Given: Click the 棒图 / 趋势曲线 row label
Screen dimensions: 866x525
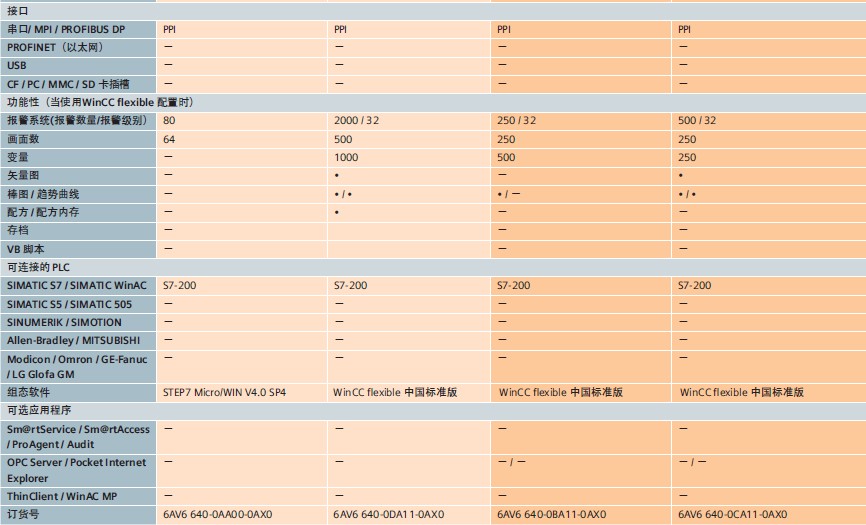Looking at the screenshot, I should click(x=43, y=193).
